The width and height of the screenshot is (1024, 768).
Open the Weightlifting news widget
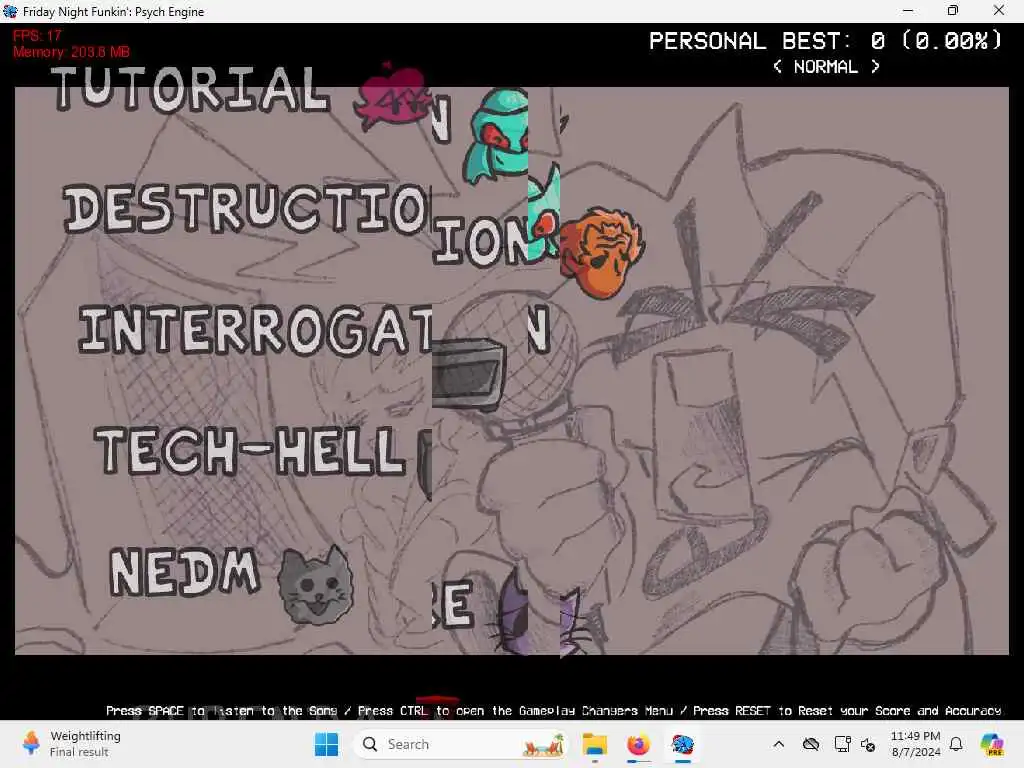72,744
